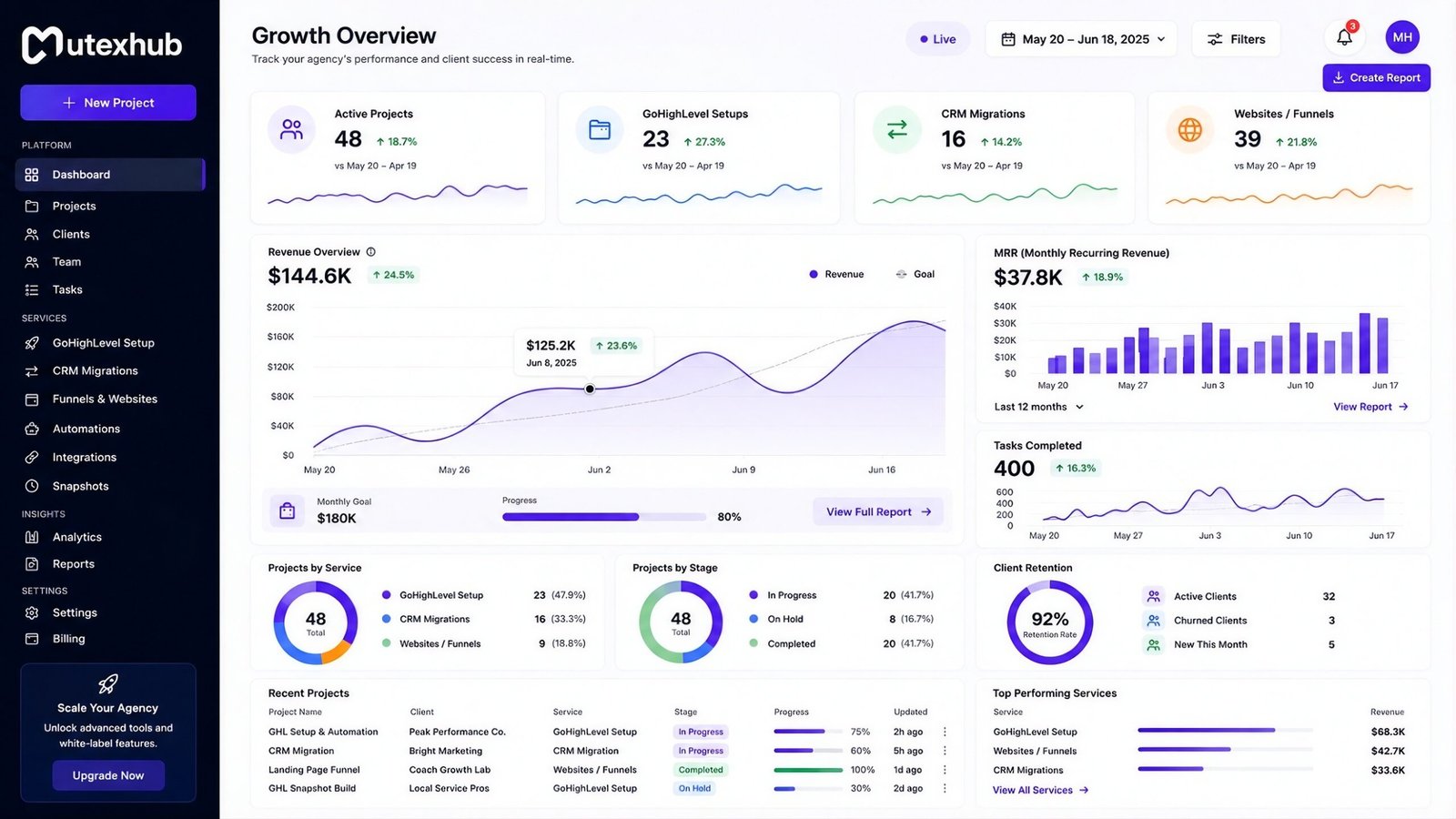Image resolution: width=1456 pixels, height=819 pixels.
Task: Open the View All Services link
Action: coord(1040,790)
